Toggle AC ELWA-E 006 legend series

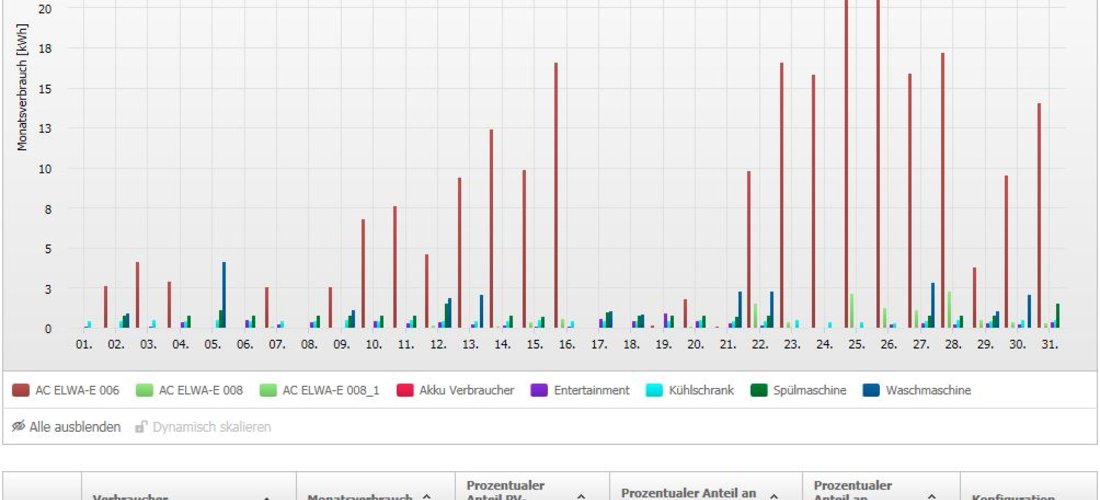[65, 391]
